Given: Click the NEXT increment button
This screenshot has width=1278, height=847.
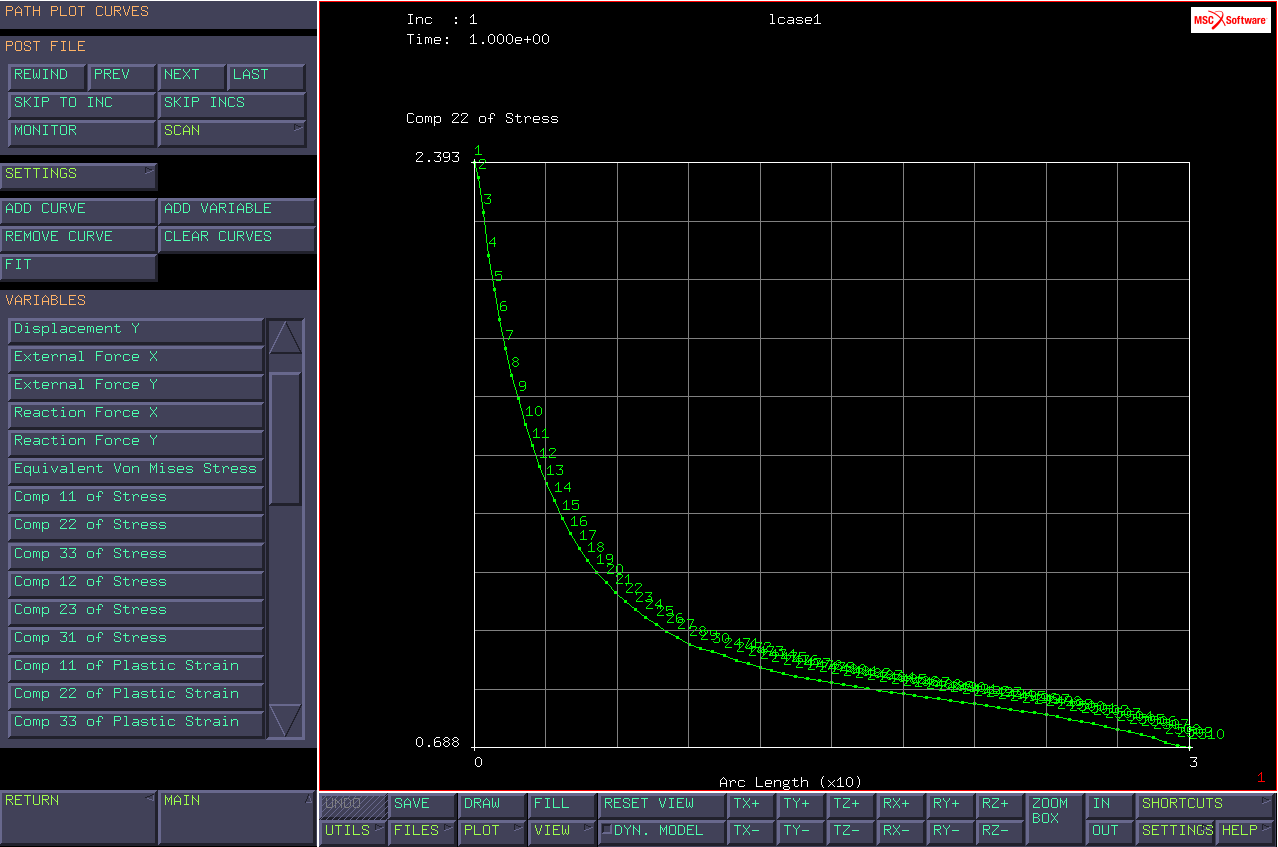Looking at the screenshot, I should 192,76.
